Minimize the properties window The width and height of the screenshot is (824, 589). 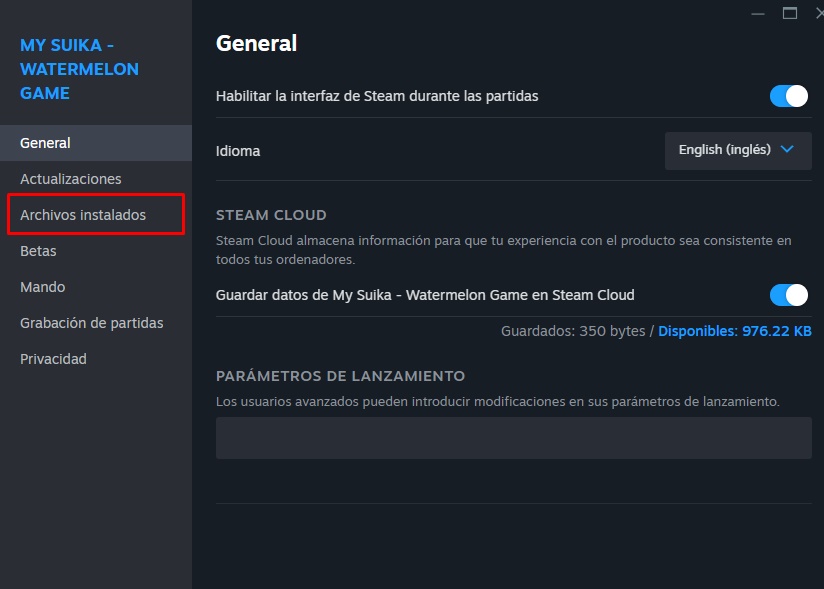758,14
